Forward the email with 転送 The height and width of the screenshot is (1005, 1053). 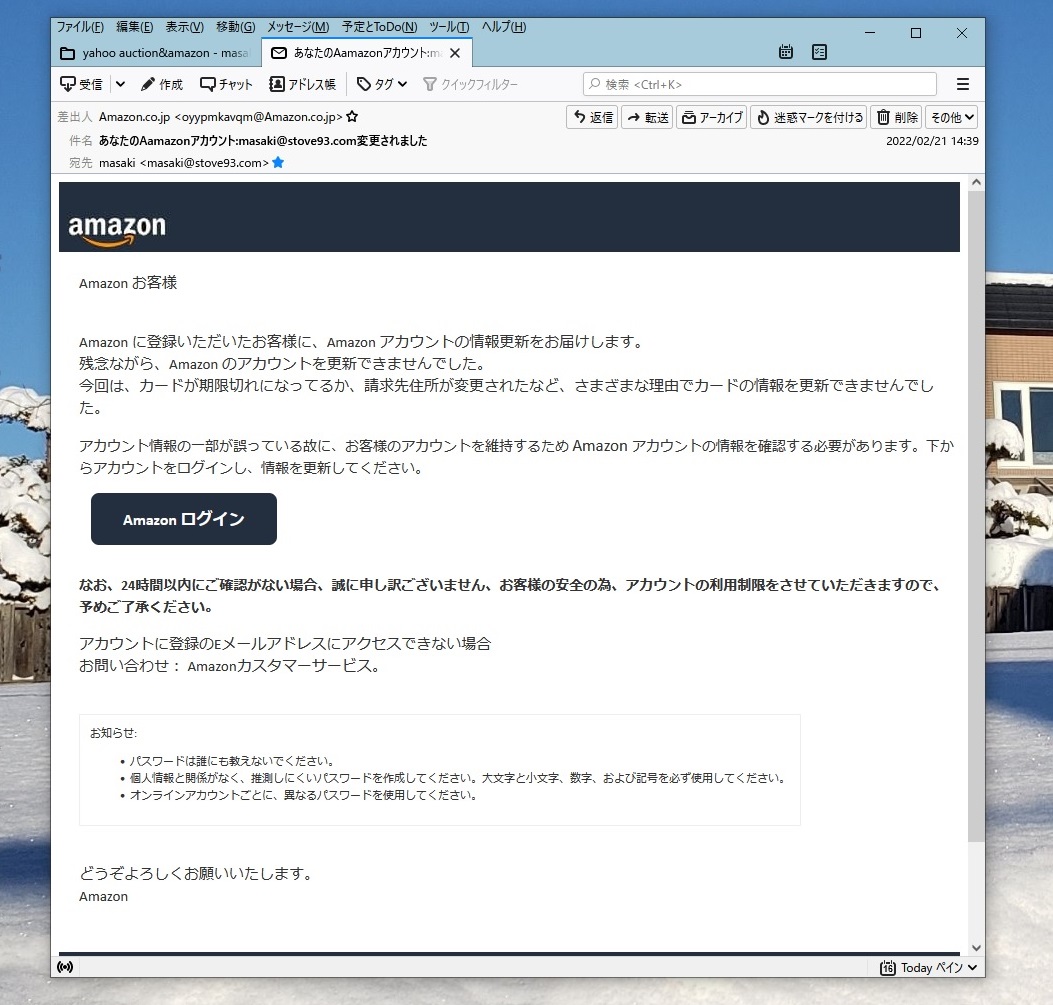pyautogui.click(x=647, y=117)
